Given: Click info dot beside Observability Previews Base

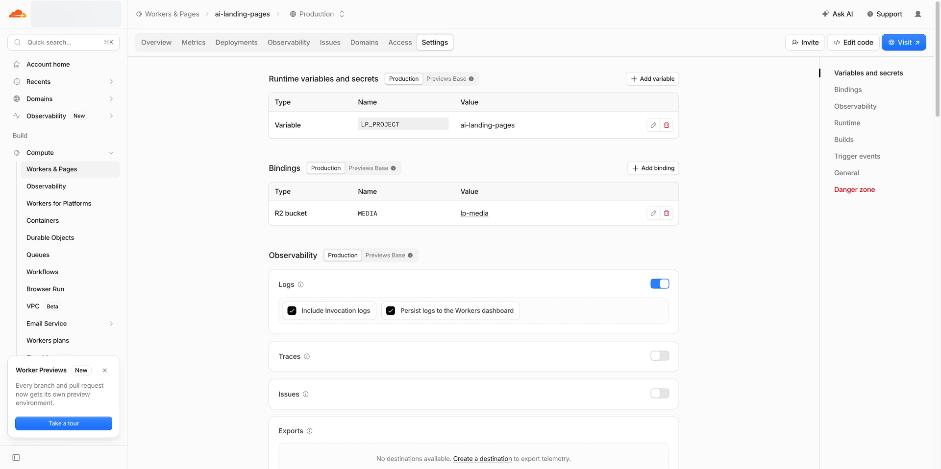Looking at the screenshot, I should click(410, 255).
